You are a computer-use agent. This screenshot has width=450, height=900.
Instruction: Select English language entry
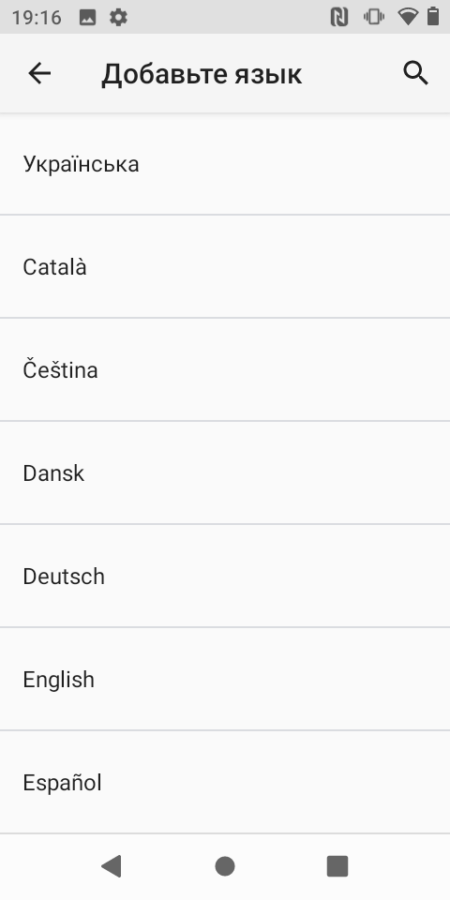[225, 680]
